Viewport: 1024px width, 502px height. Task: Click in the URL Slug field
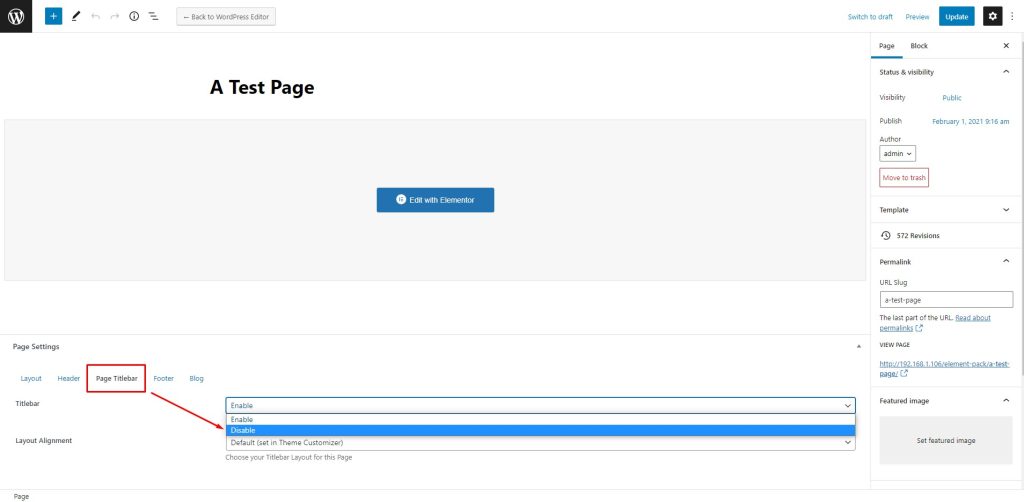946,300
